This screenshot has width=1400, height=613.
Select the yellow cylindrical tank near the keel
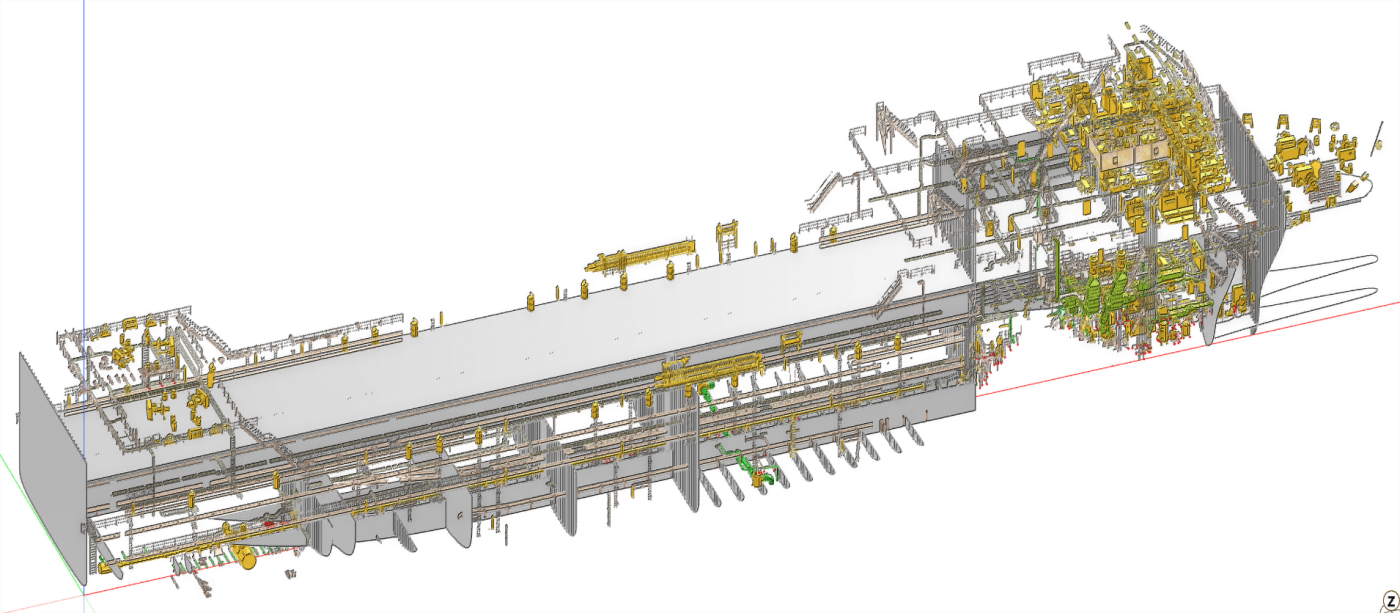coord(247,558)
